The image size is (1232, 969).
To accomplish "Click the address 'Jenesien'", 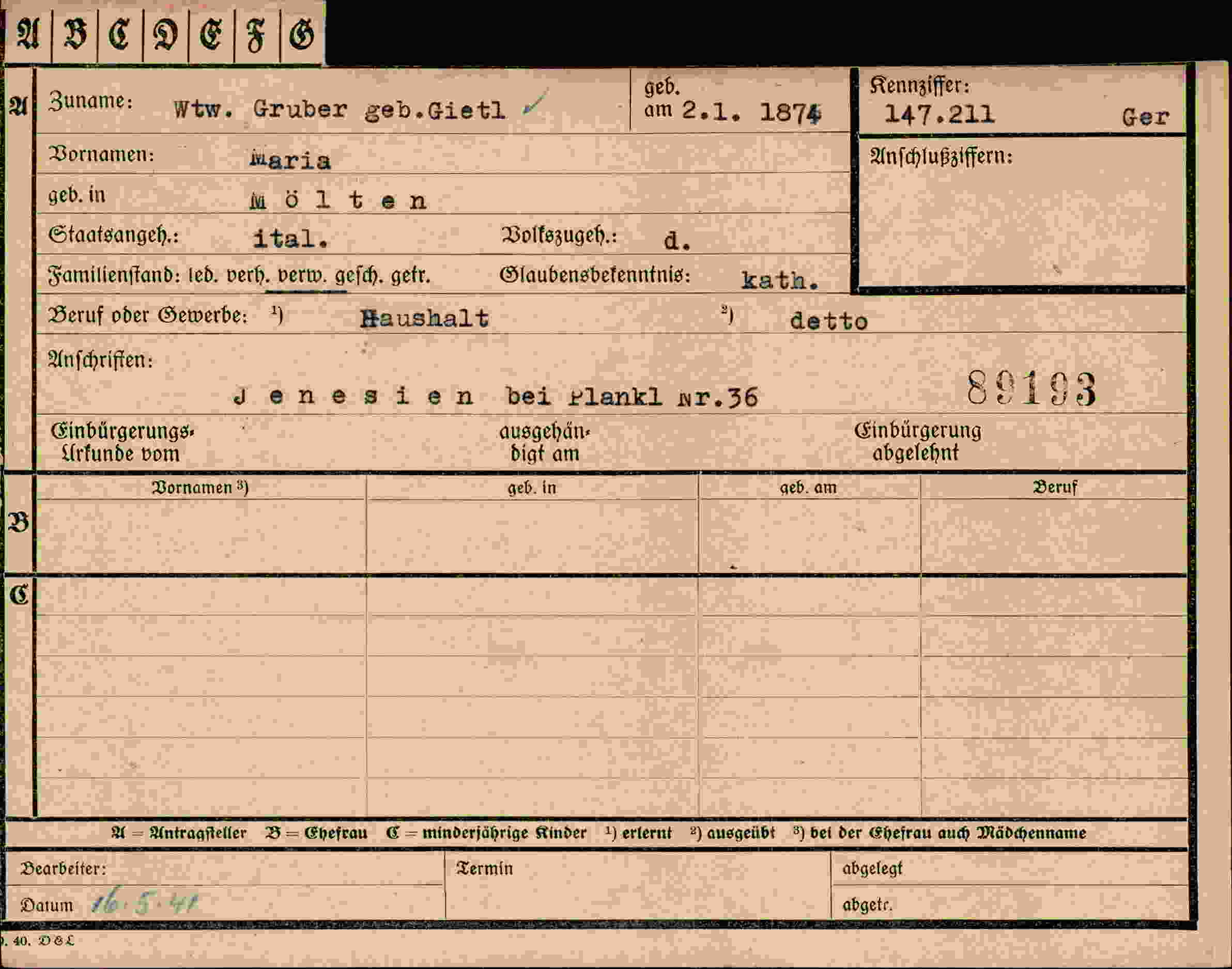I will [353, 397].
